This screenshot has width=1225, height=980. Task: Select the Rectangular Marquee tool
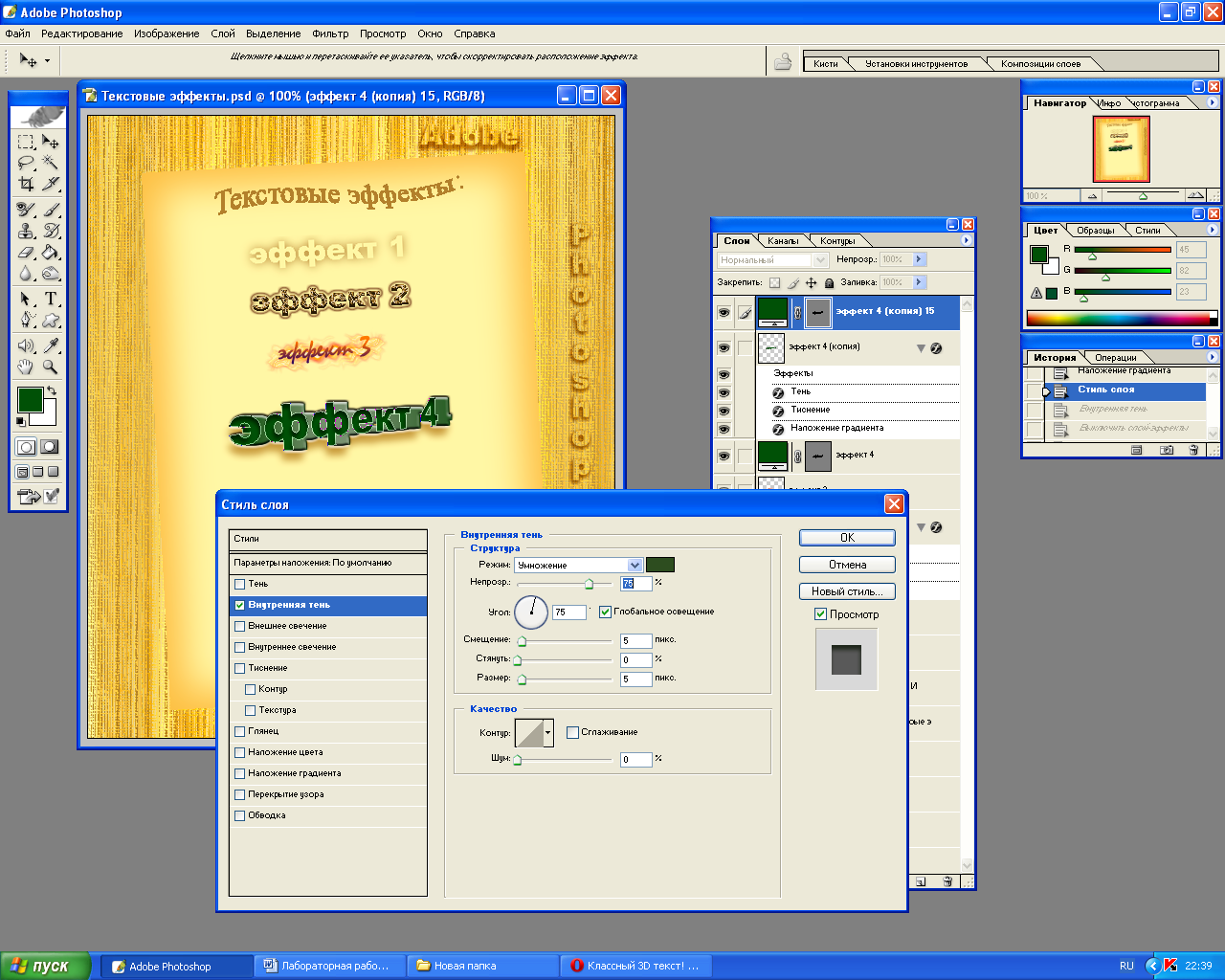pos(26,142)
